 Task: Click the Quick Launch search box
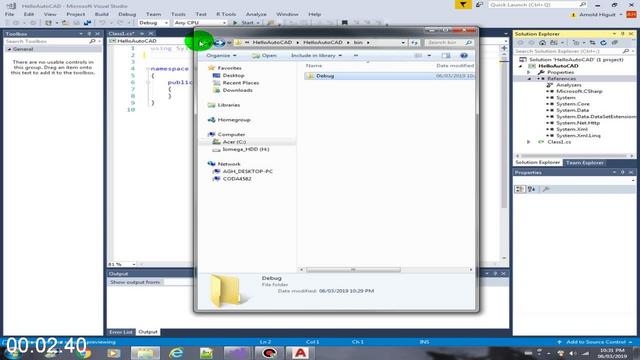[538, 5]
